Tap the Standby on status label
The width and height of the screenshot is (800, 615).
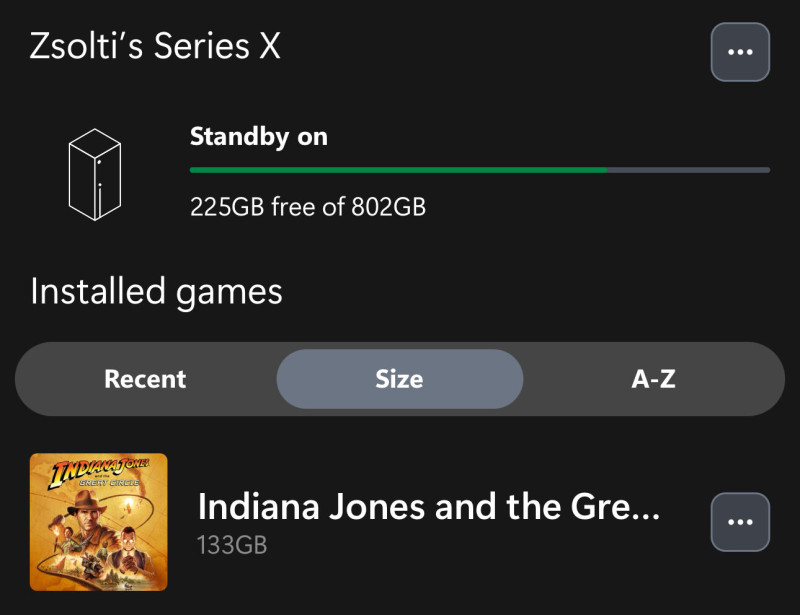point(259,137)
